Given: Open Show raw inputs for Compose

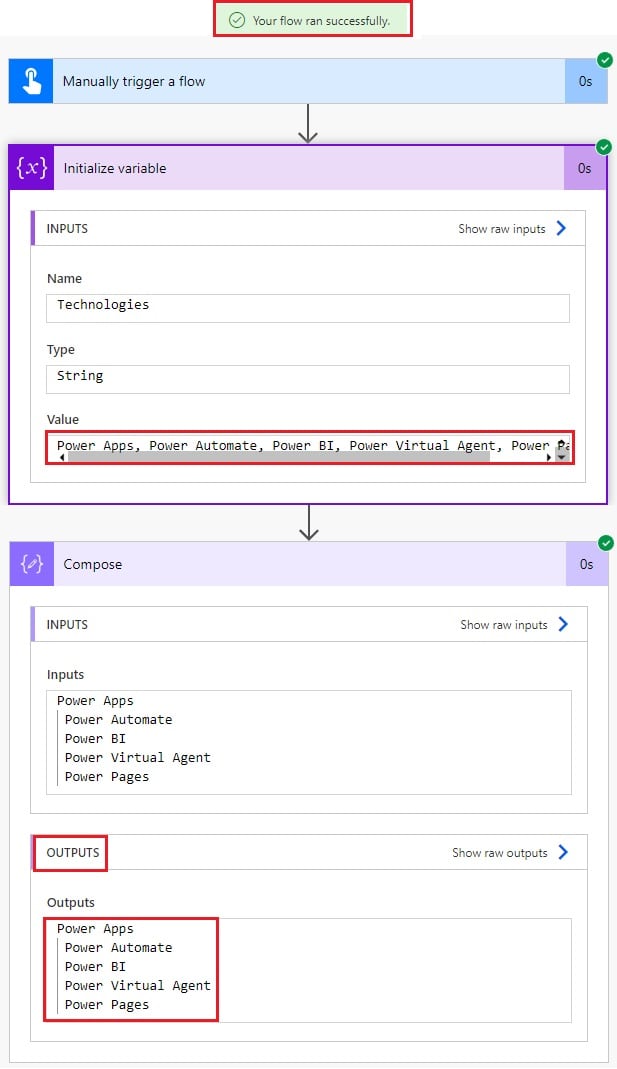Looking at the screenshot, I should point(504,625).
